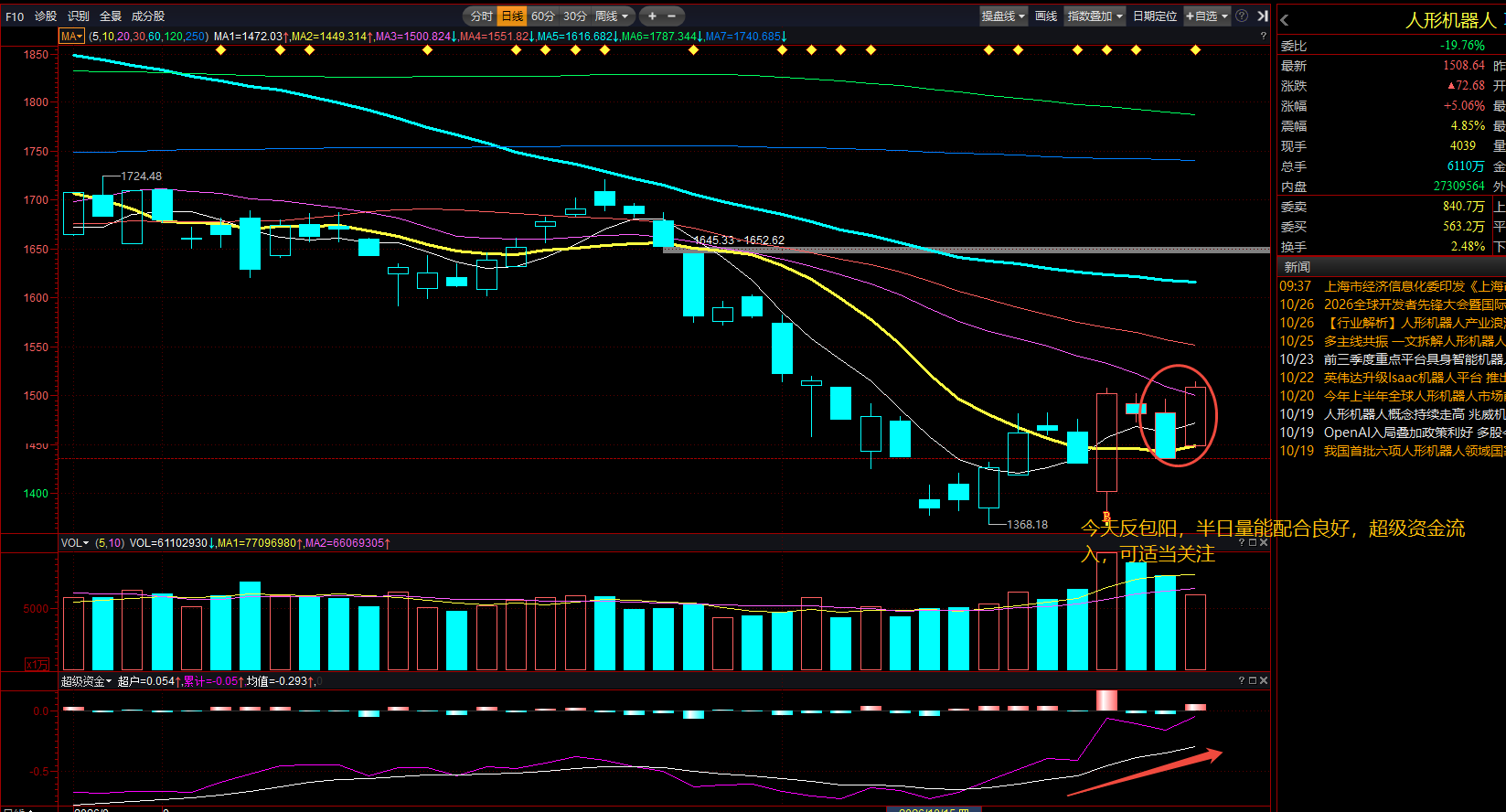
Task: Open the 新闻 news tab
Action: pyautogui.click(x=1298, y=267)
